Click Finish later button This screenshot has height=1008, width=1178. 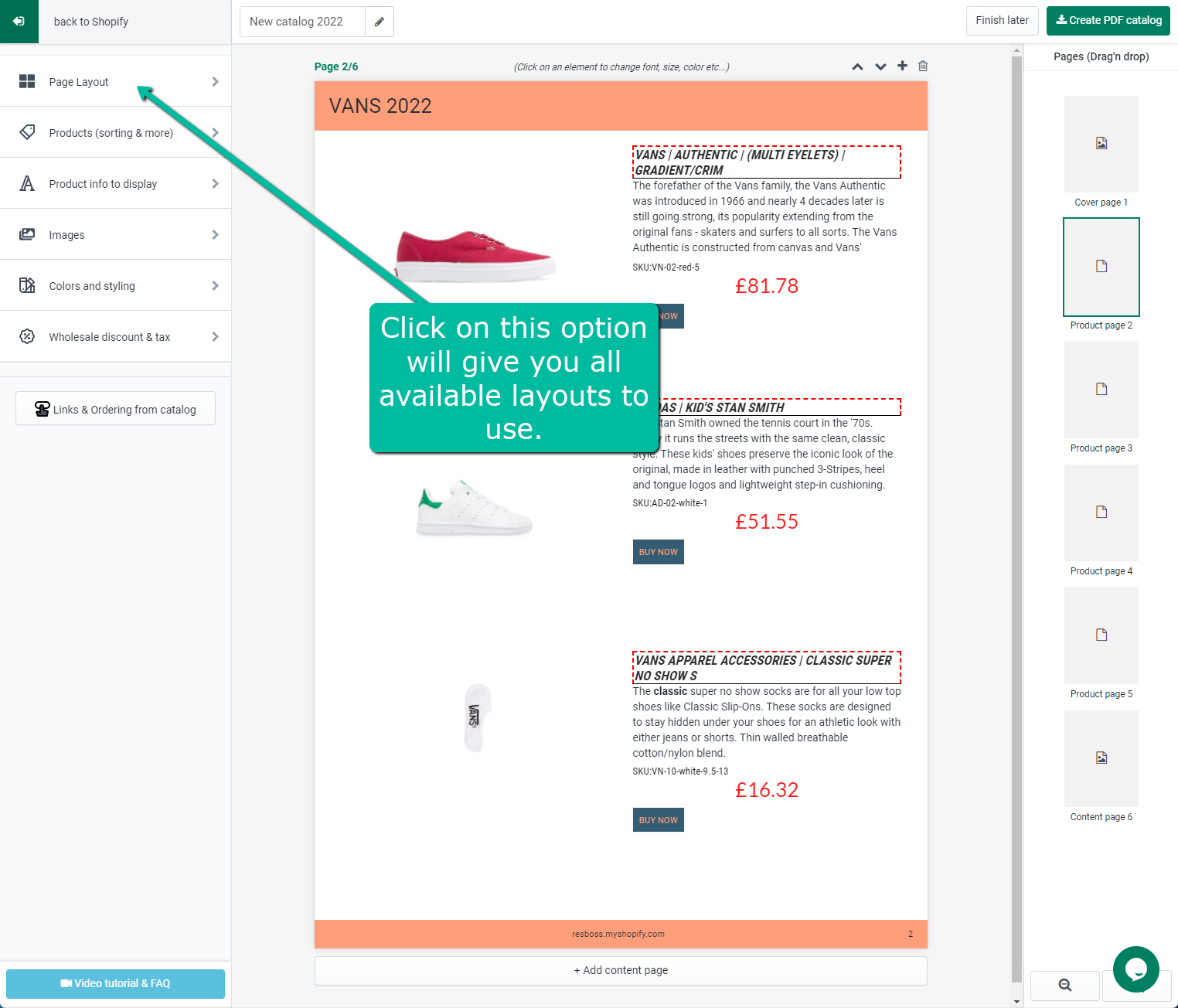[x=1002, y=20]
